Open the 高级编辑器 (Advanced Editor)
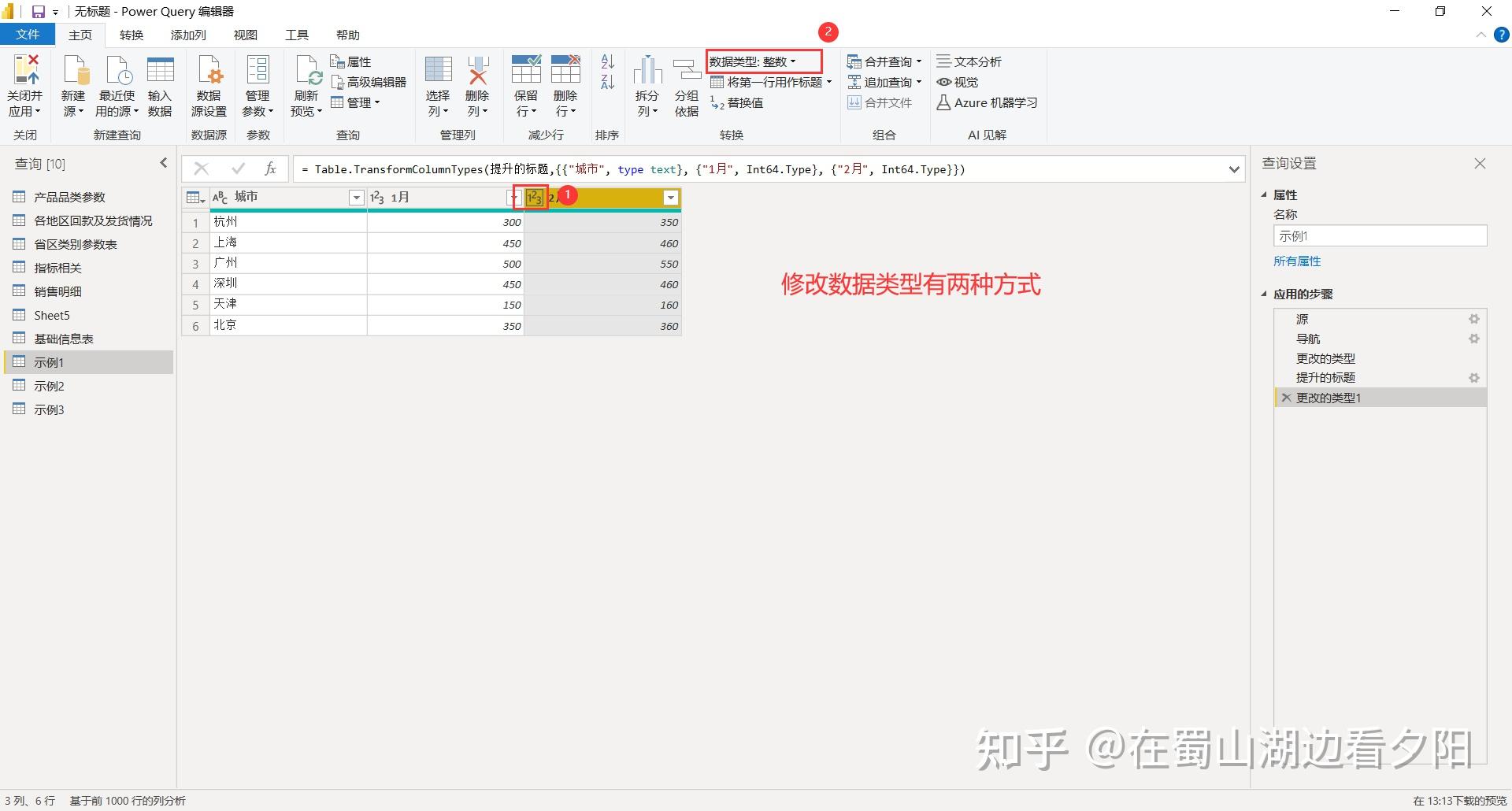This screenshot has height=811, width=1512. pos(370,81)
